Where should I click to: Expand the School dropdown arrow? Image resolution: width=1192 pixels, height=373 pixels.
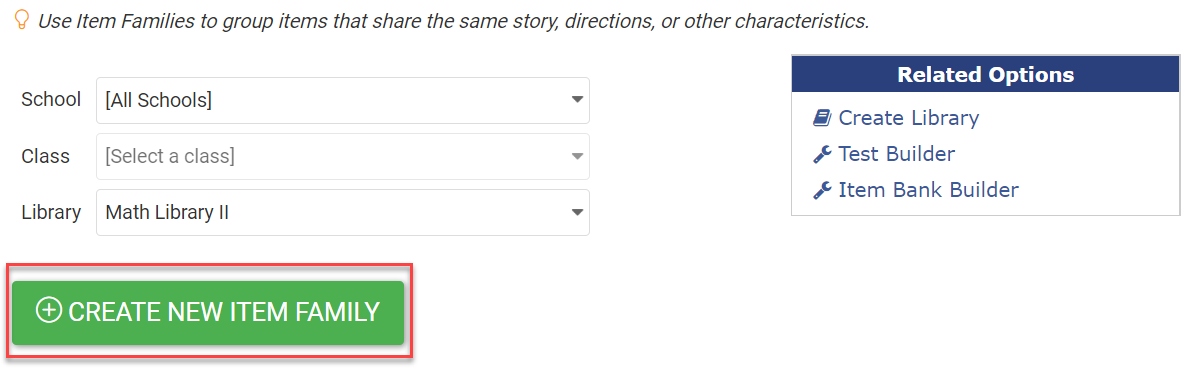point(577,100)
